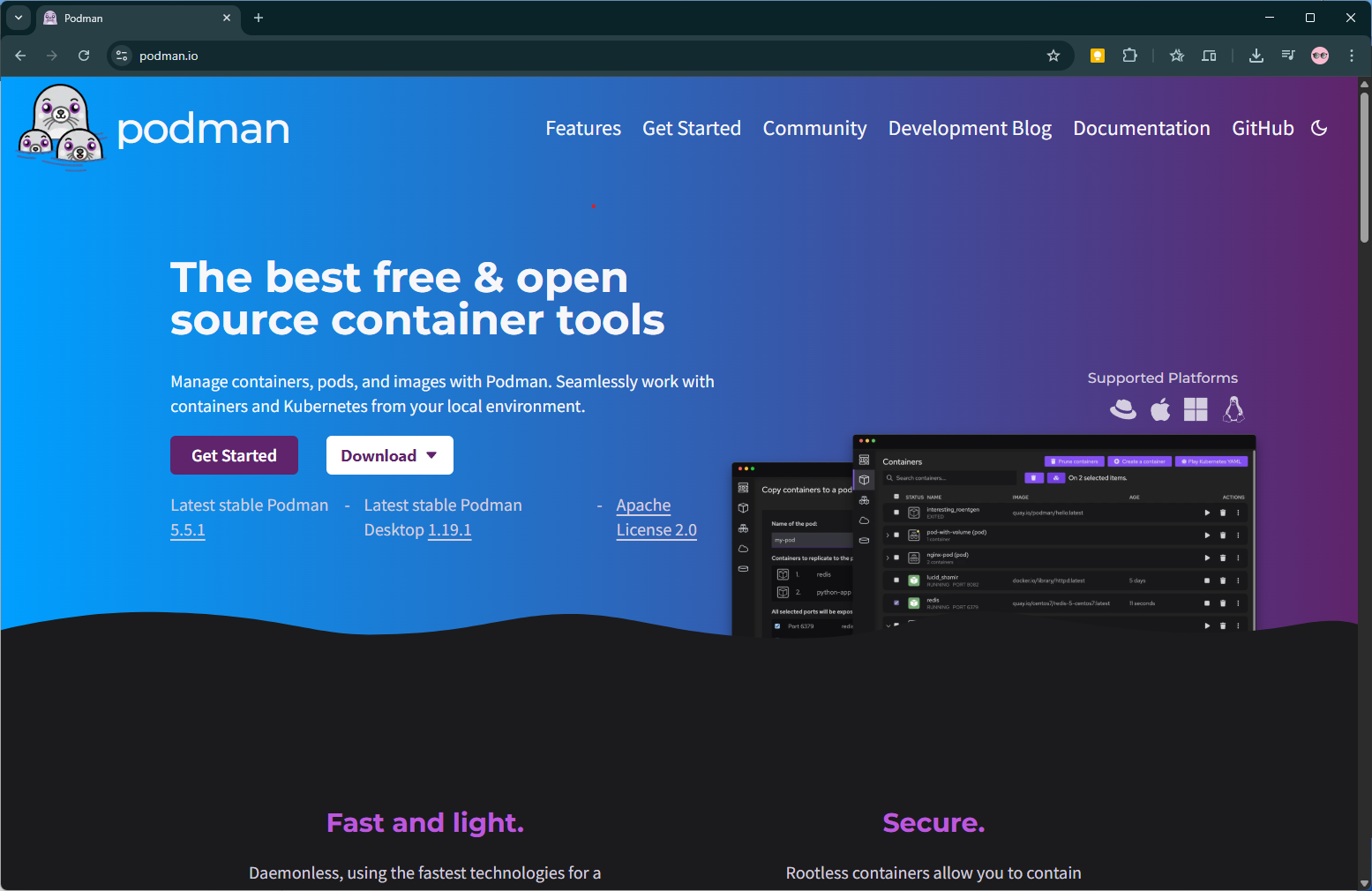
Task: Open Documentation nav link
Action: [x=1142, y=128]
